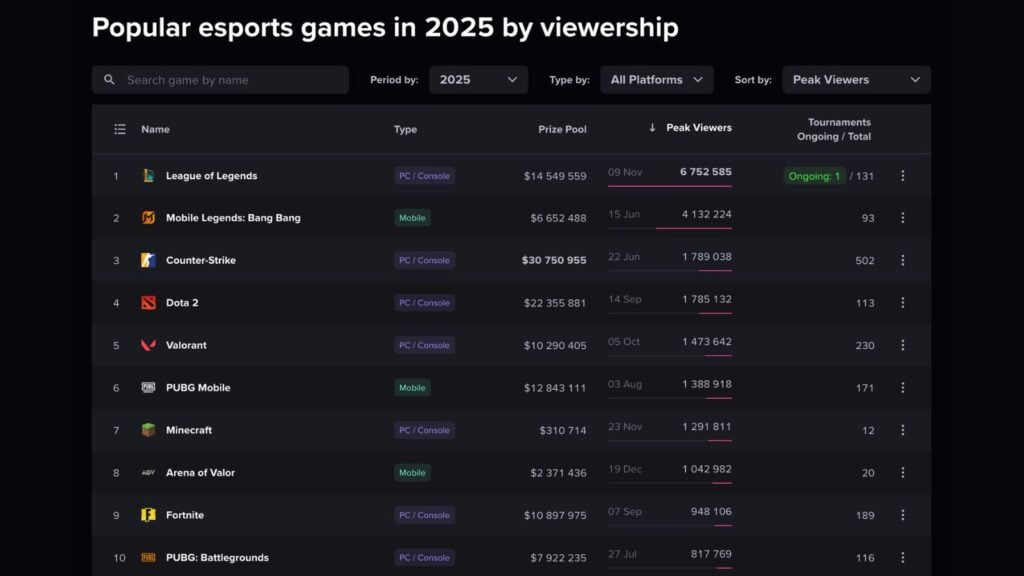Sort the table by Prize Pool header

(x=564, y=129)
